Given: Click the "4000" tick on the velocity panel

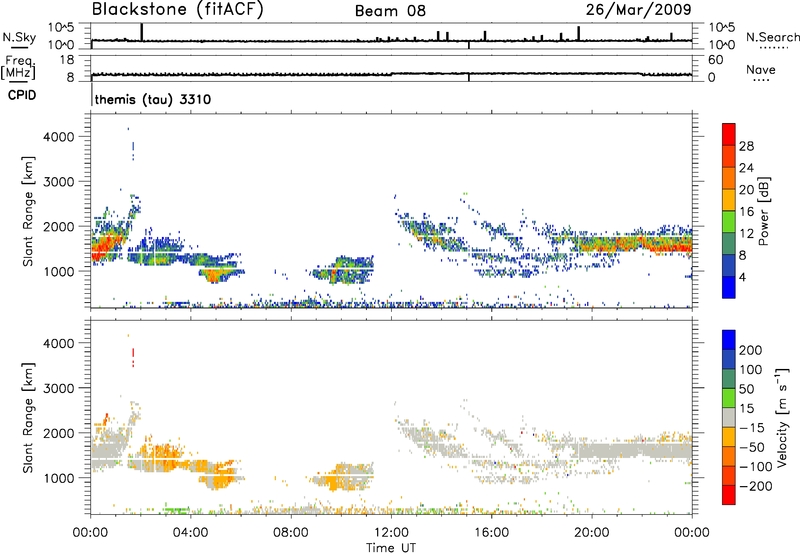Looking at the screenshot, I should tap(58, 343).
